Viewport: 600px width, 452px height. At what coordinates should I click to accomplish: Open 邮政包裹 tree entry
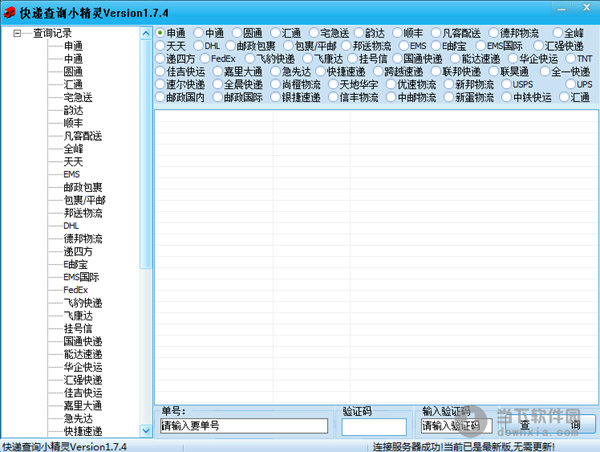83,187
